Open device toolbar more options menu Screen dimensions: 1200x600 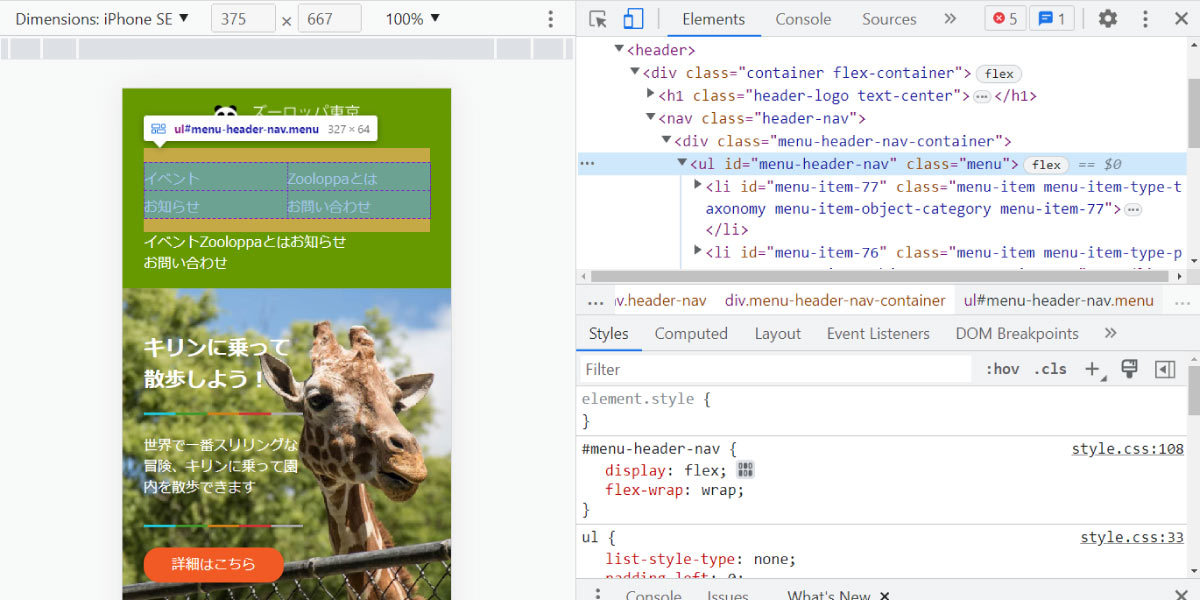[x=550, y=19]
